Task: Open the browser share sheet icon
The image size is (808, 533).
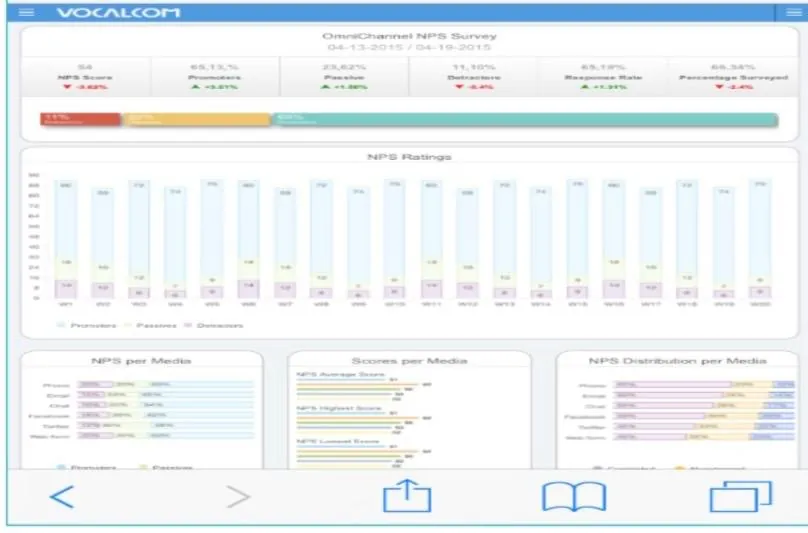Action: pos(407,495)
